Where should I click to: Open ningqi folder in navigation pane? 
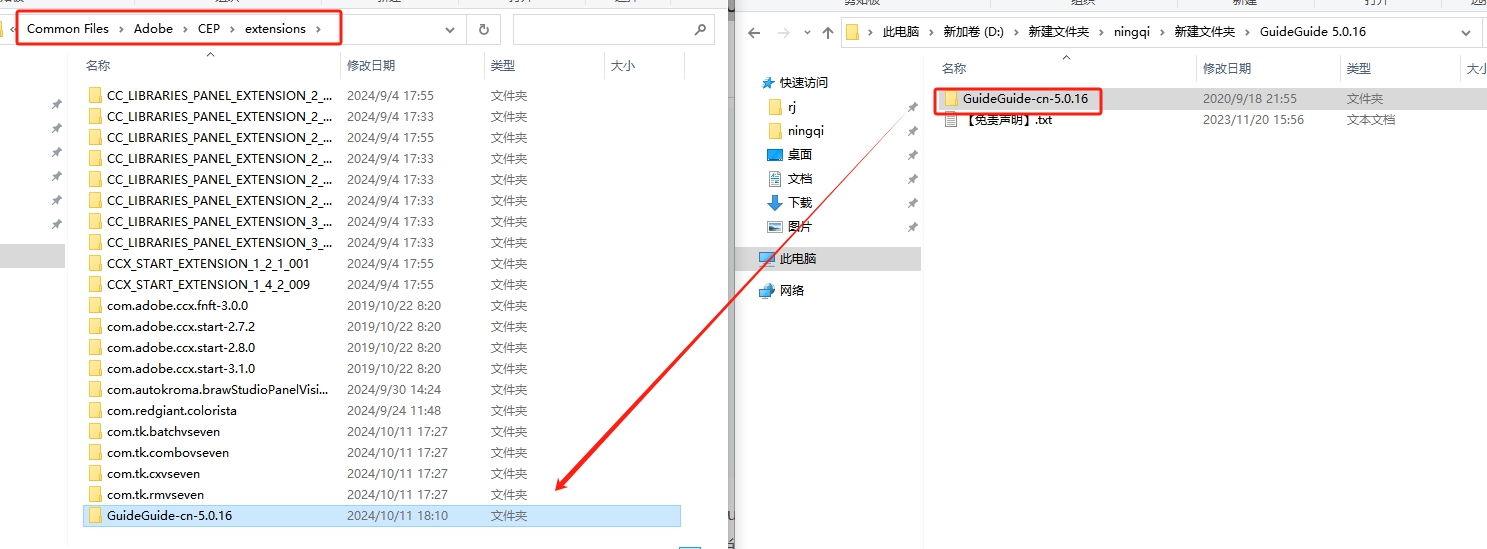(x=806, y=130)
